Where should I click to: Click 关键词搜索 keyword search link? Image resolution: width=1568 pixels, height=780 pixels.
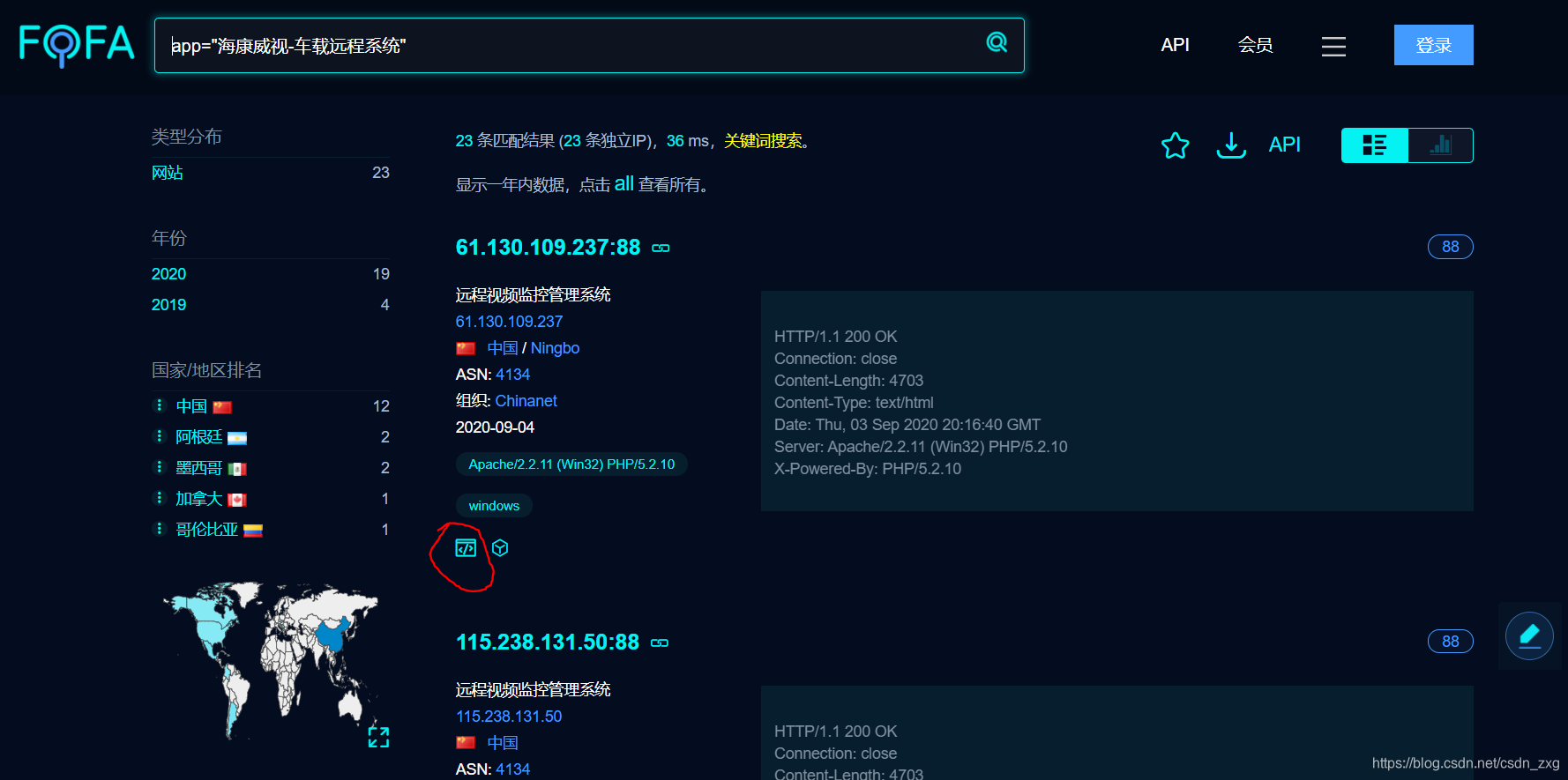pyautogui.click(x=763, y=141)
